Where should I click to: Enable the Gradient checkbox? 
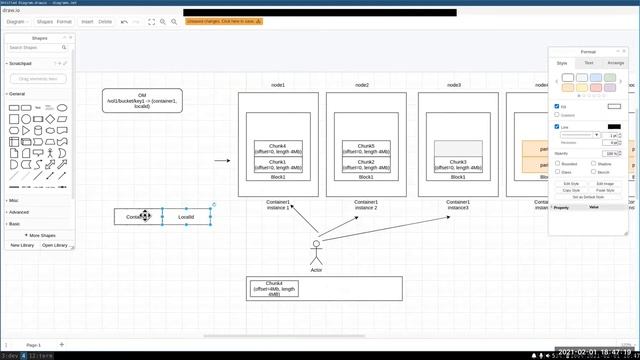coord(557,115)
